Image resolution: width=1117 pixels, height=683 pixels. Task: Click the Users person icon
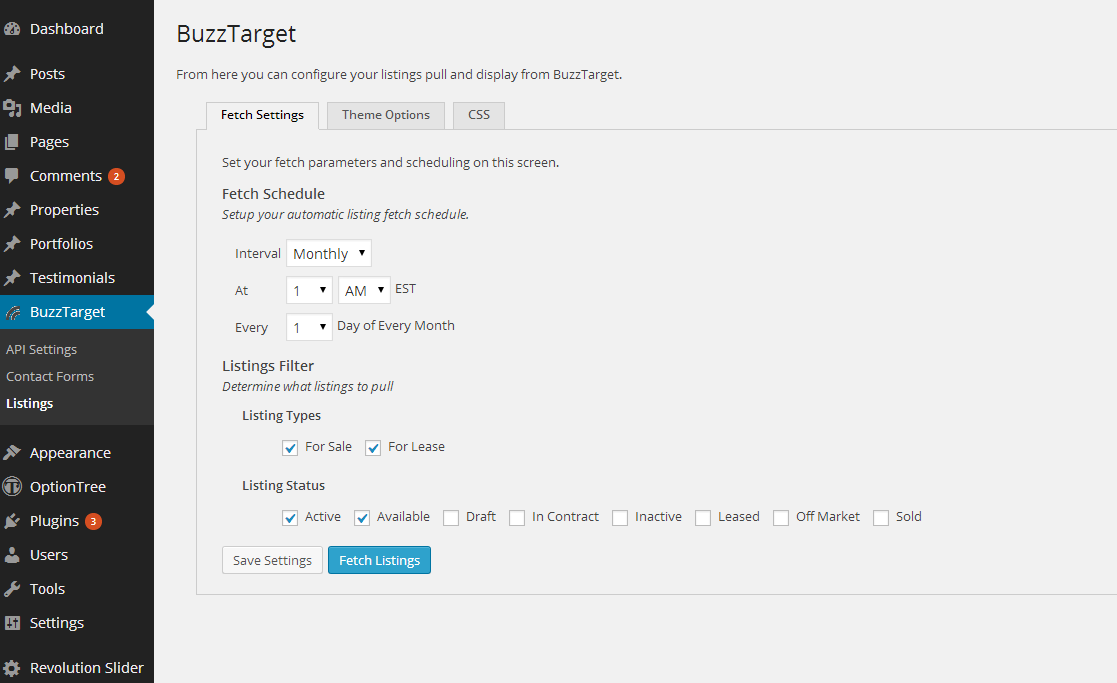click(12, 556)
